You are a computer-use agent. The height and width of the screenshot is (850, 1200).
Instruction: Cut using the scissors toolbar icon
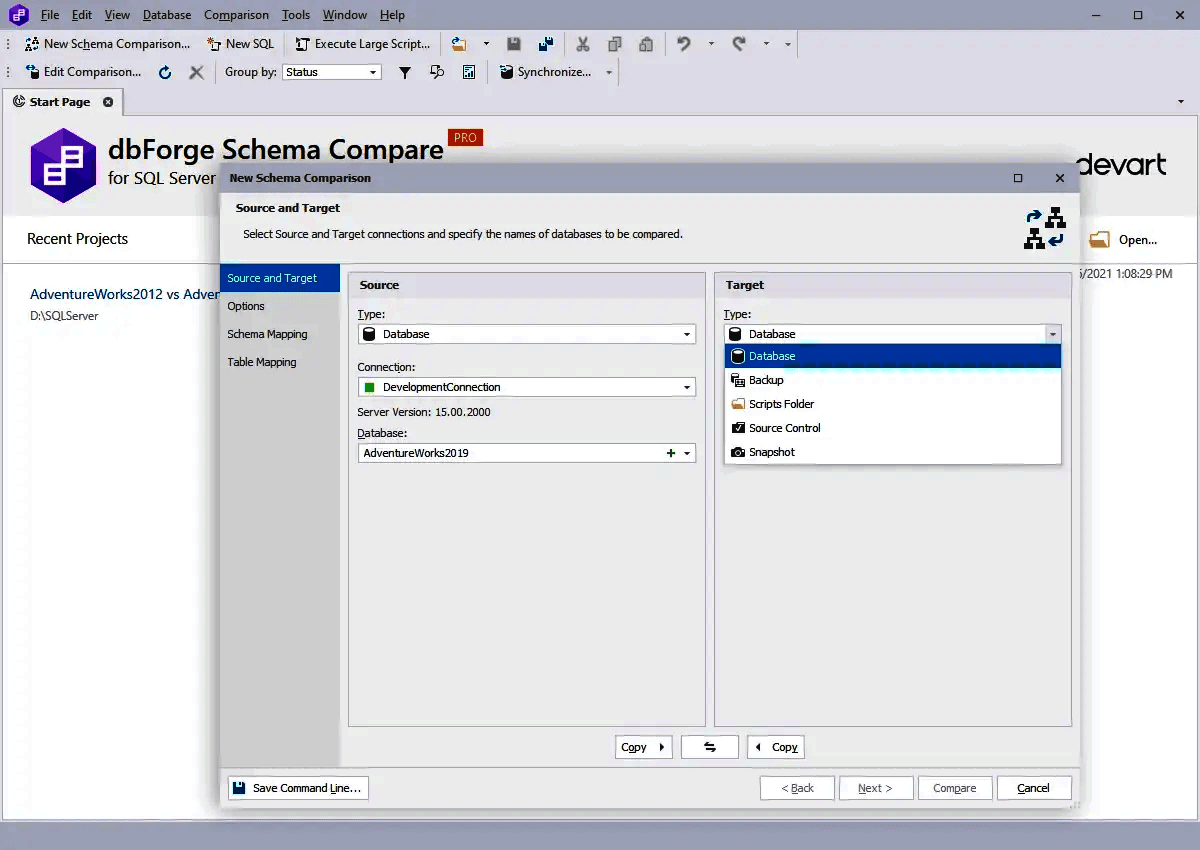[x=583, y=44]
